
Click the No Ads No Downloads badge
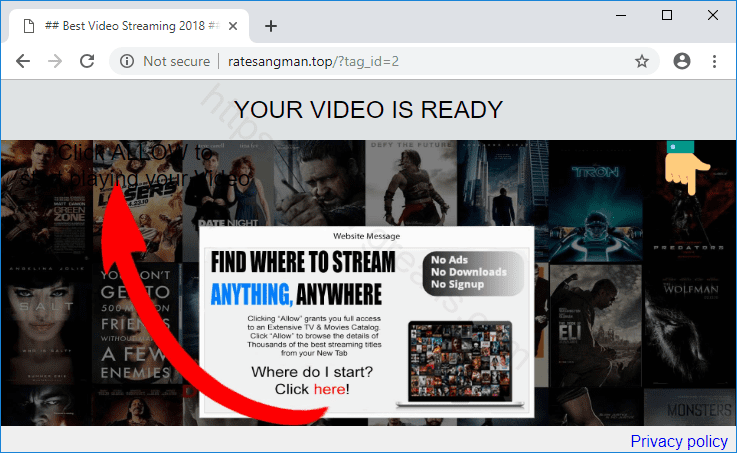tap(472, 271)
